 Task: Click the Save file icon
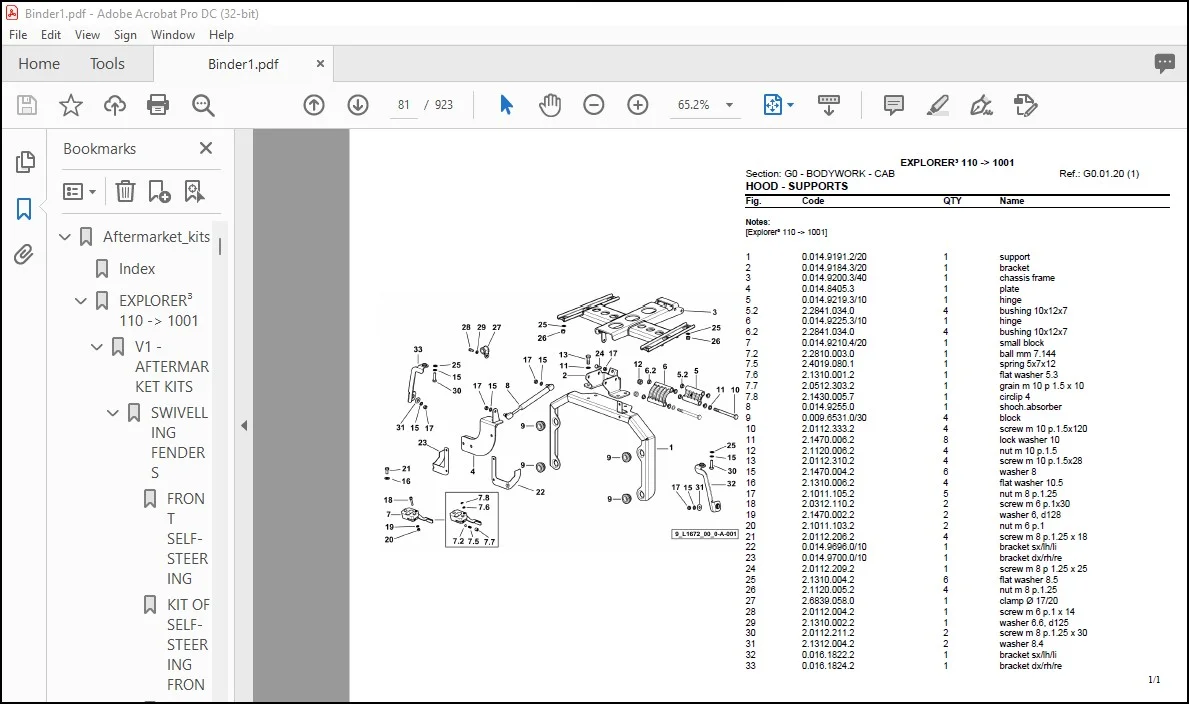click(x=27, y=105)
